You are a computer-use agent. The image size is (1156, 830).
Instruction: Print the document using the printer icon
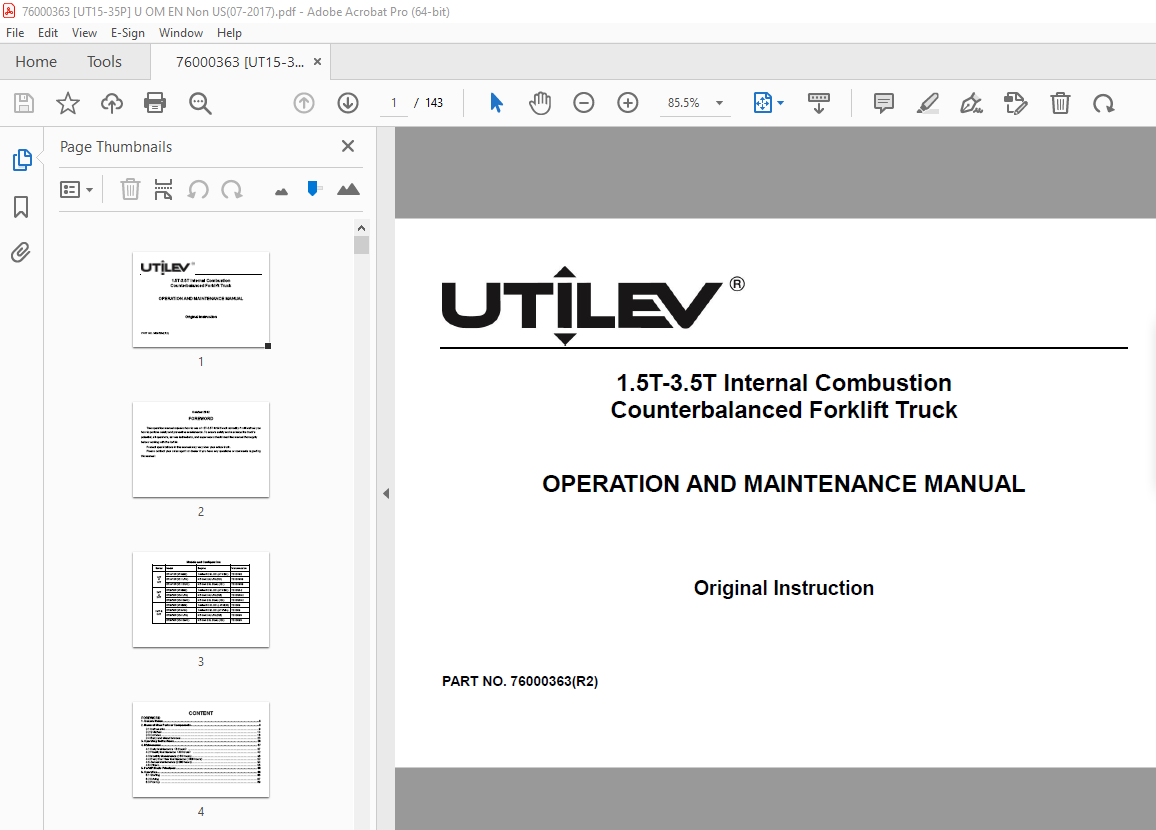[155, 103]
